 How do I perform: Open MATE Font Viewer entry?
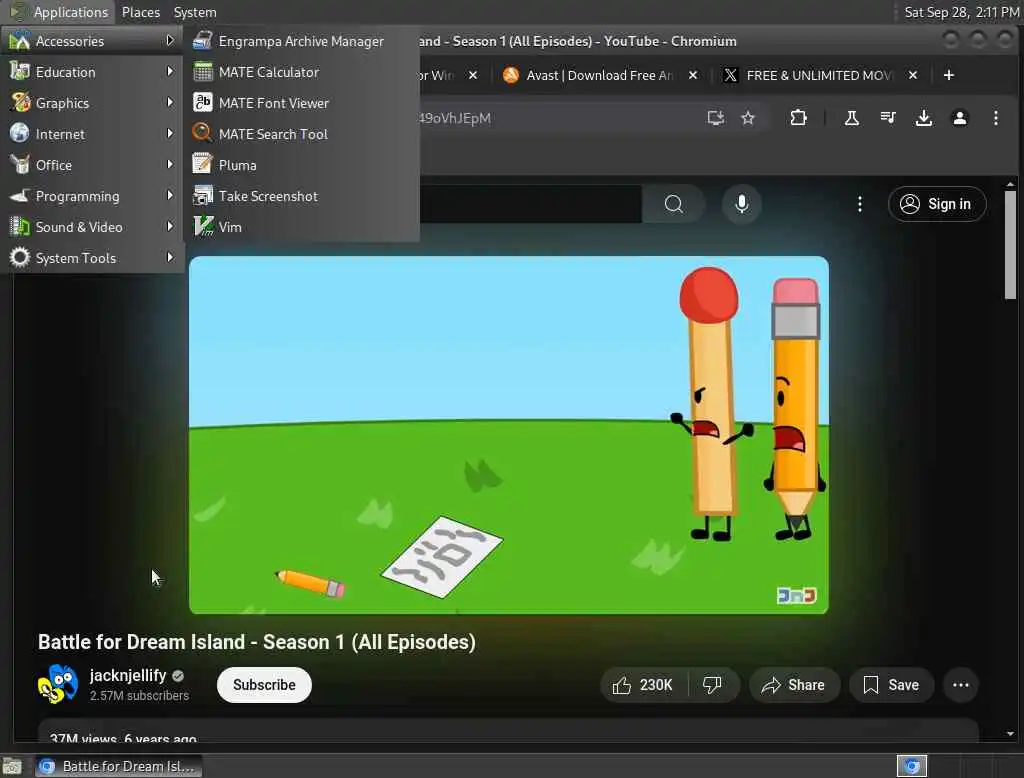click(301, 103)
